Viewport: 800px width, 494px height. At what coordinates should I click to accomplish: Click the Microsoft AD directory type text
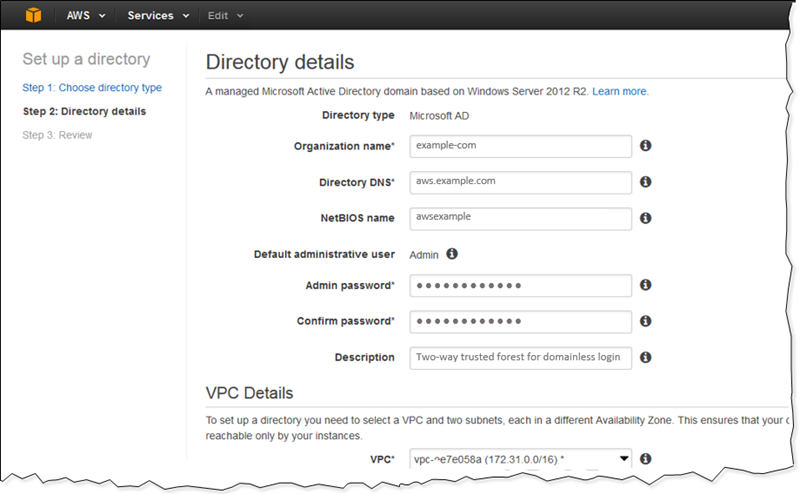click(x=439, y=116)
